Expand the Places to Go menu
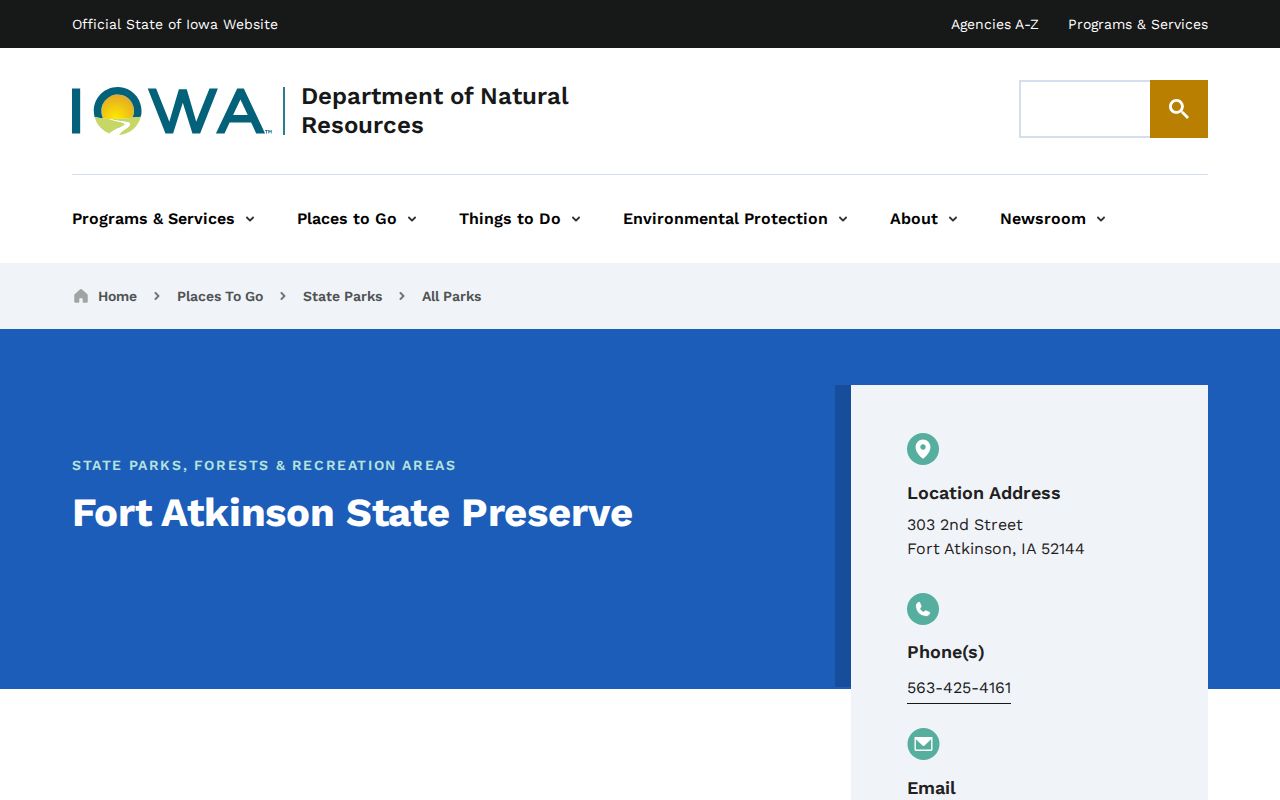This screenshot has height=800, width=1280. [357, 219]
